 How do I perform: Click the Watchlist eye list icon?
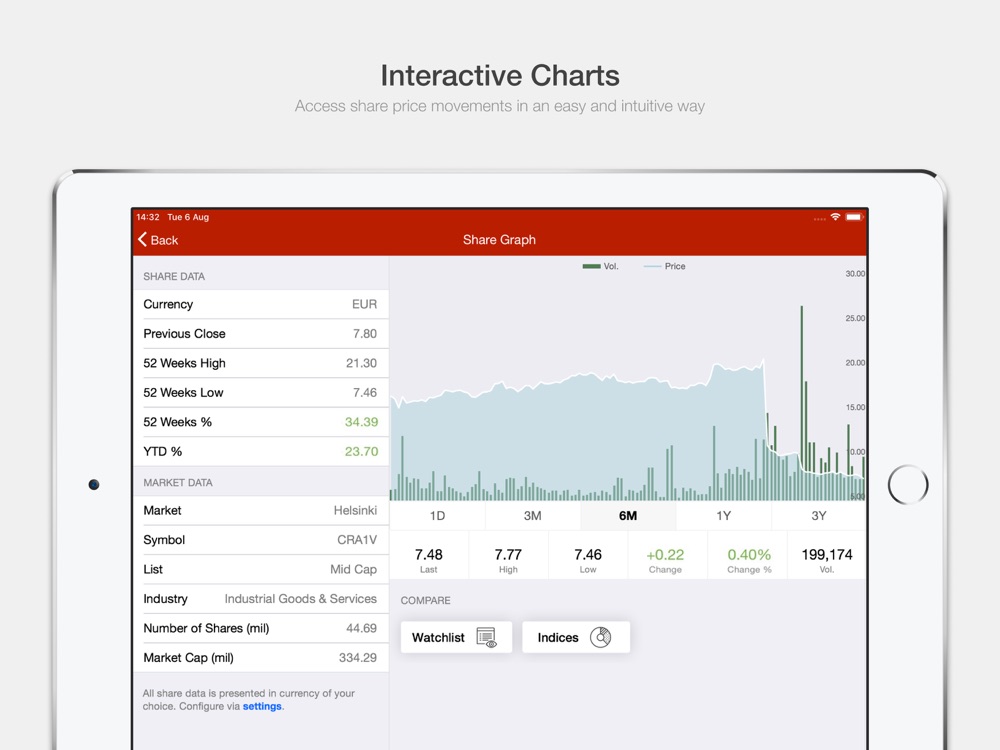point(486,637)
